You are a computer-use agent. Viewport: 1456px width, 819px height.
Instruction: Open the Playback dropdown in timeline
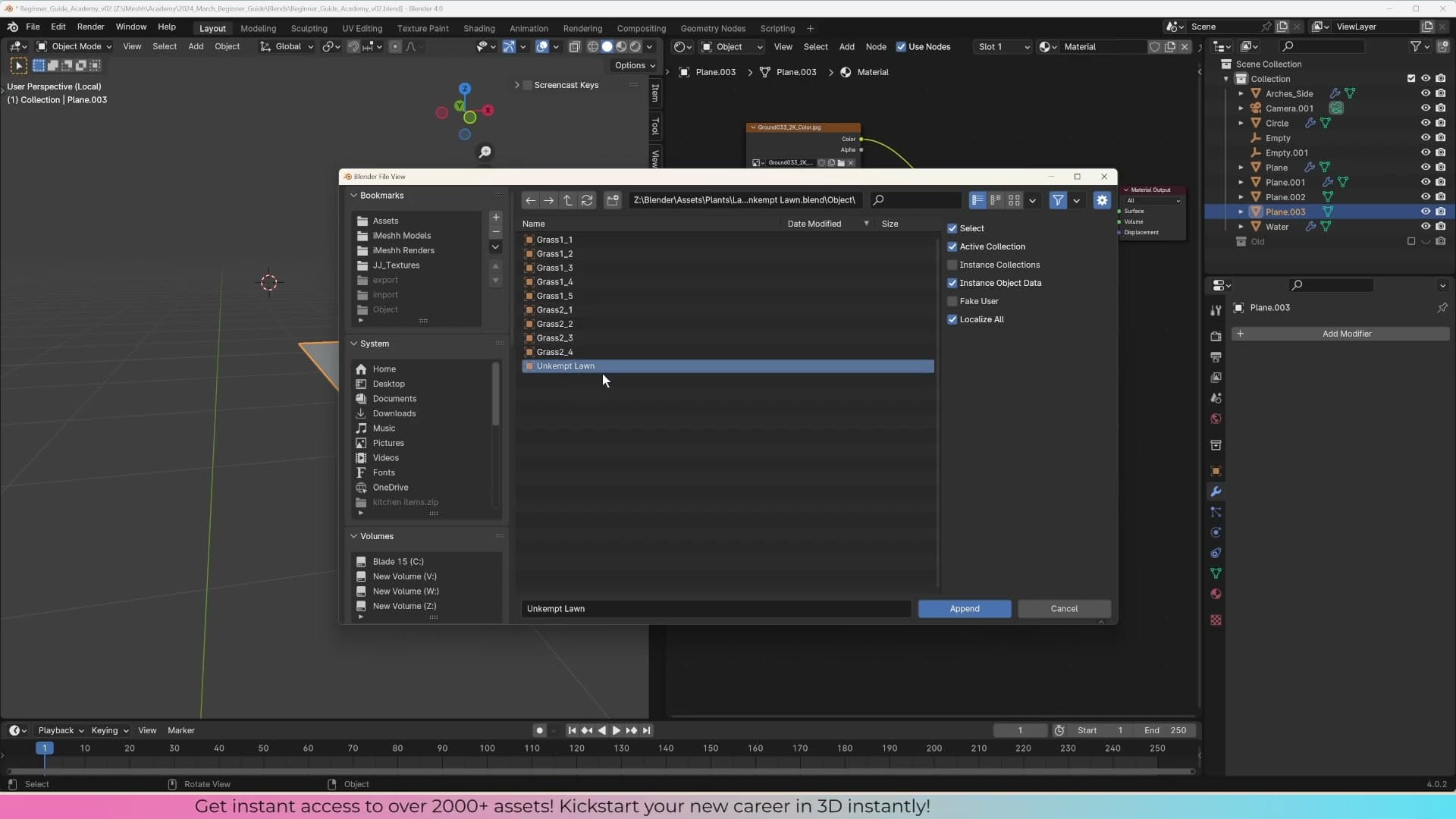(x=61, y=730)
